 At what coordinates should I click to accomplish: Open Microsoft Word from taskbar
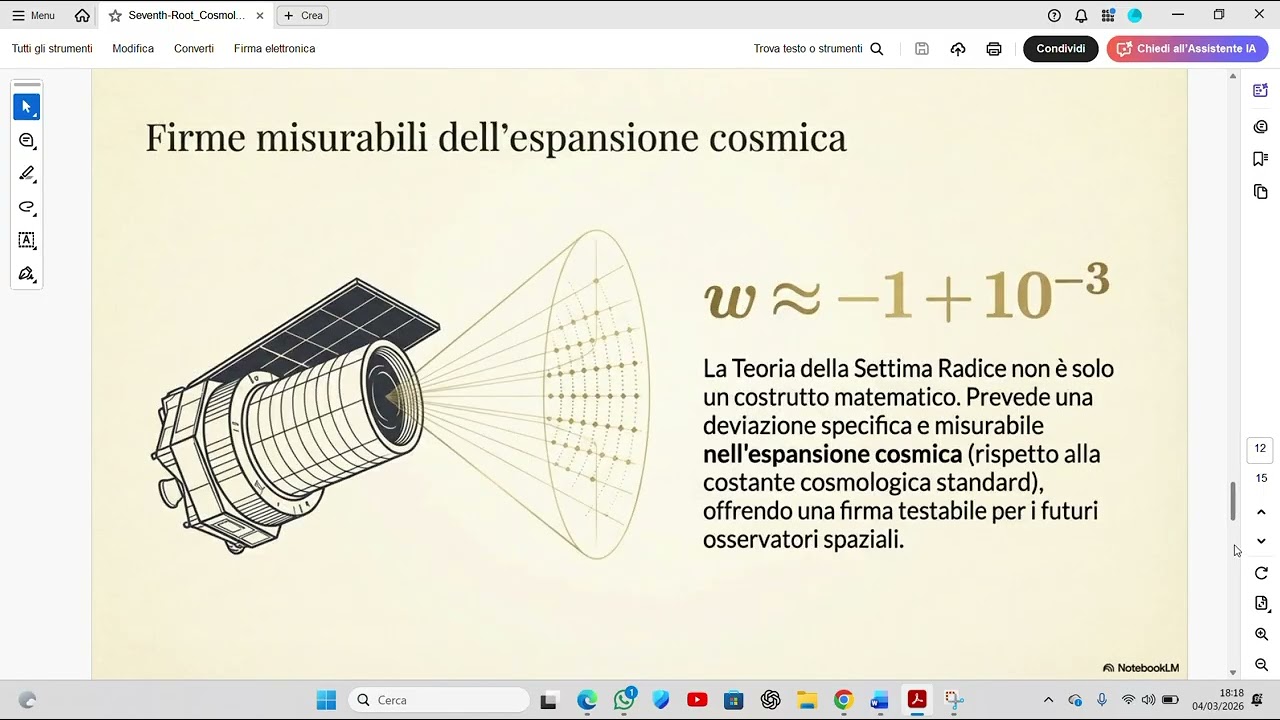880,700
